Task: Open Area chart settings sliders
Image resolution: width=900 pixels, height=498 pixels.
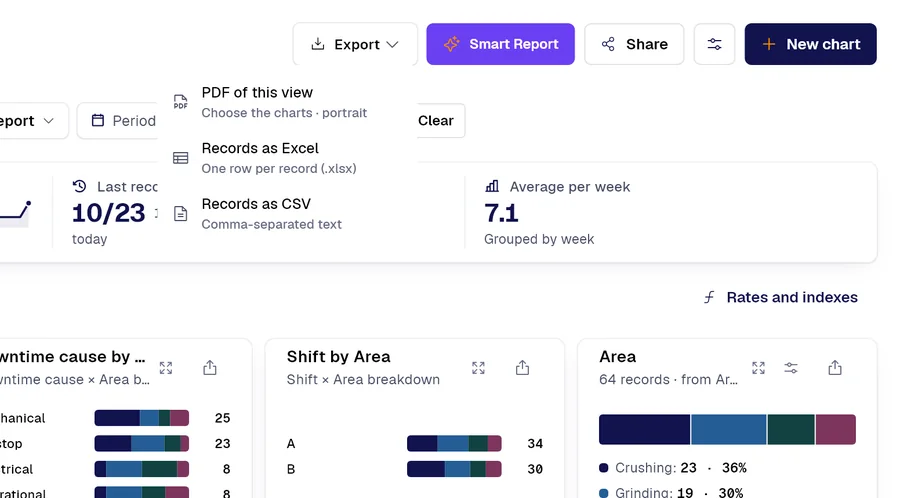Action: pos(791,368)
